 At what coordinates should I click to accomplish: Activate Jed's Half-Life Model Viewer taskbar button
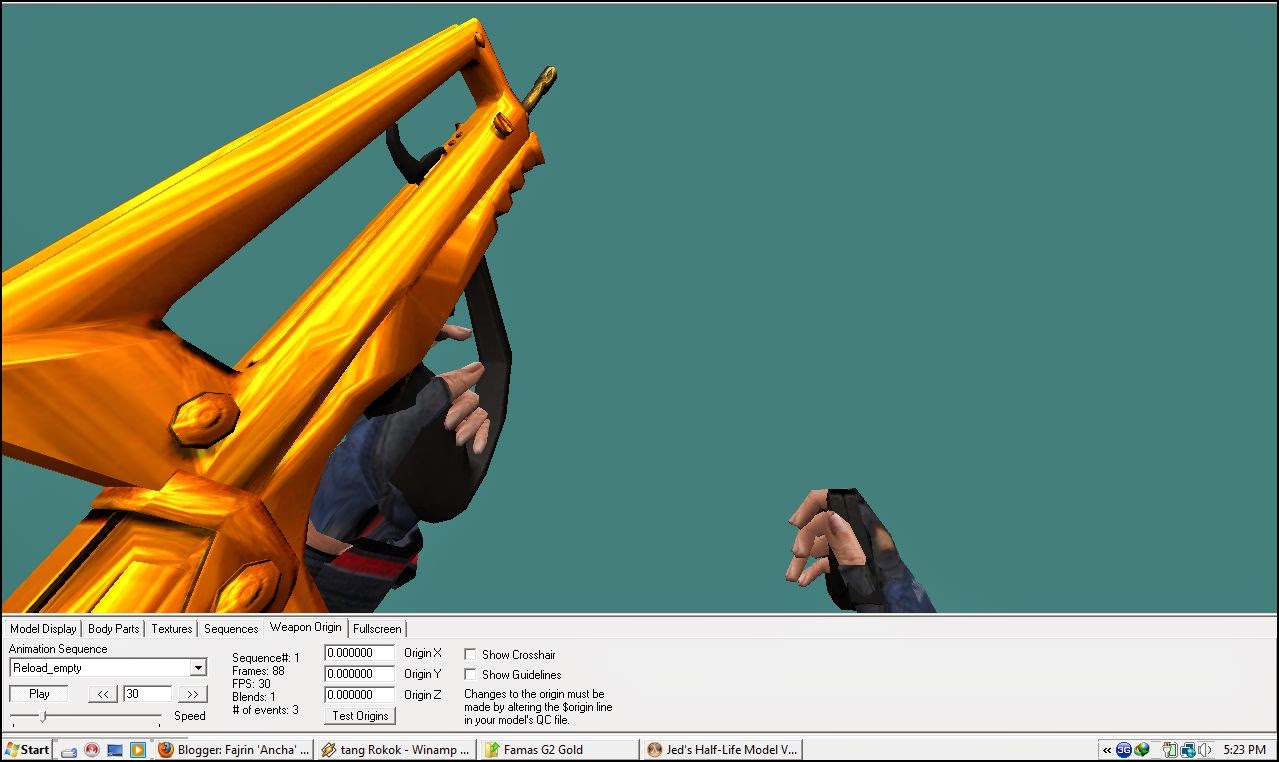tap(722, 749)
